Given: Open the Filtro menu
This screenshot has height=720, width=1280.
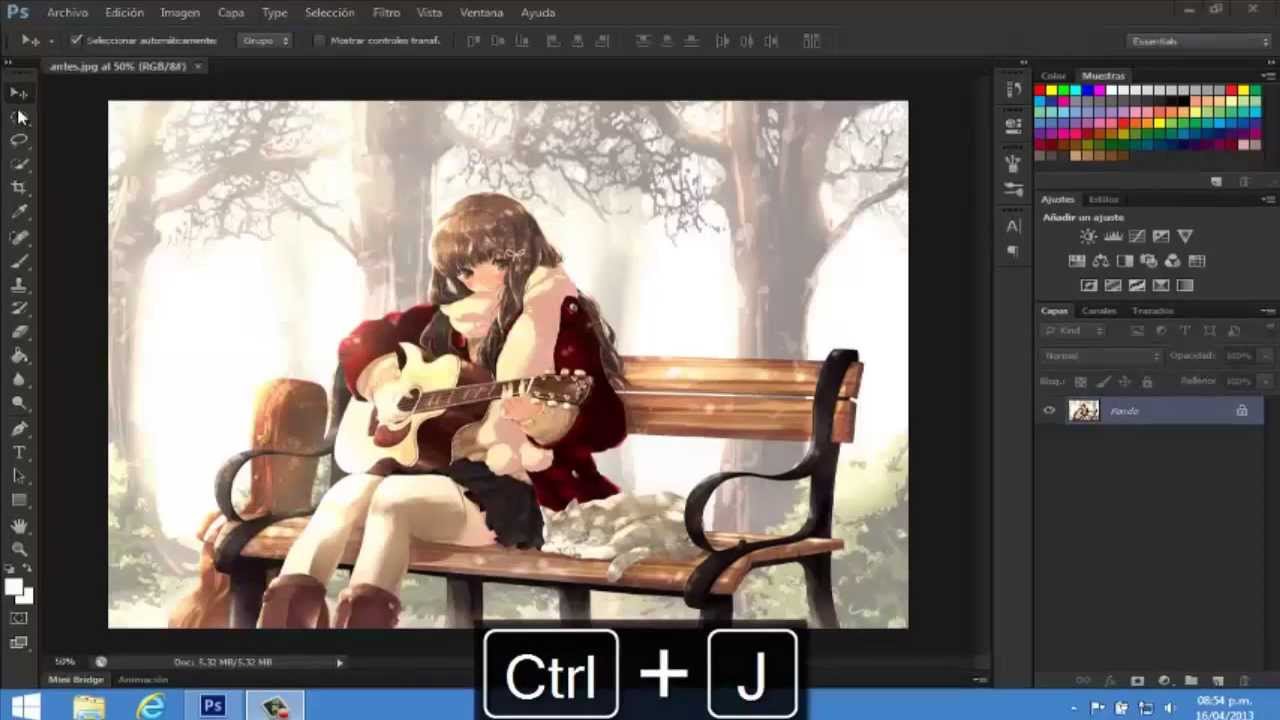Looking at the screenshot, I should (x=386, y=13).
